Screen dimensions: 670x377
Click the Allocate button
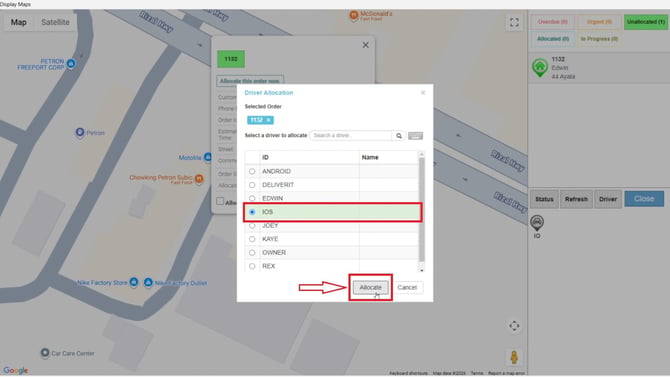(370, 287)
